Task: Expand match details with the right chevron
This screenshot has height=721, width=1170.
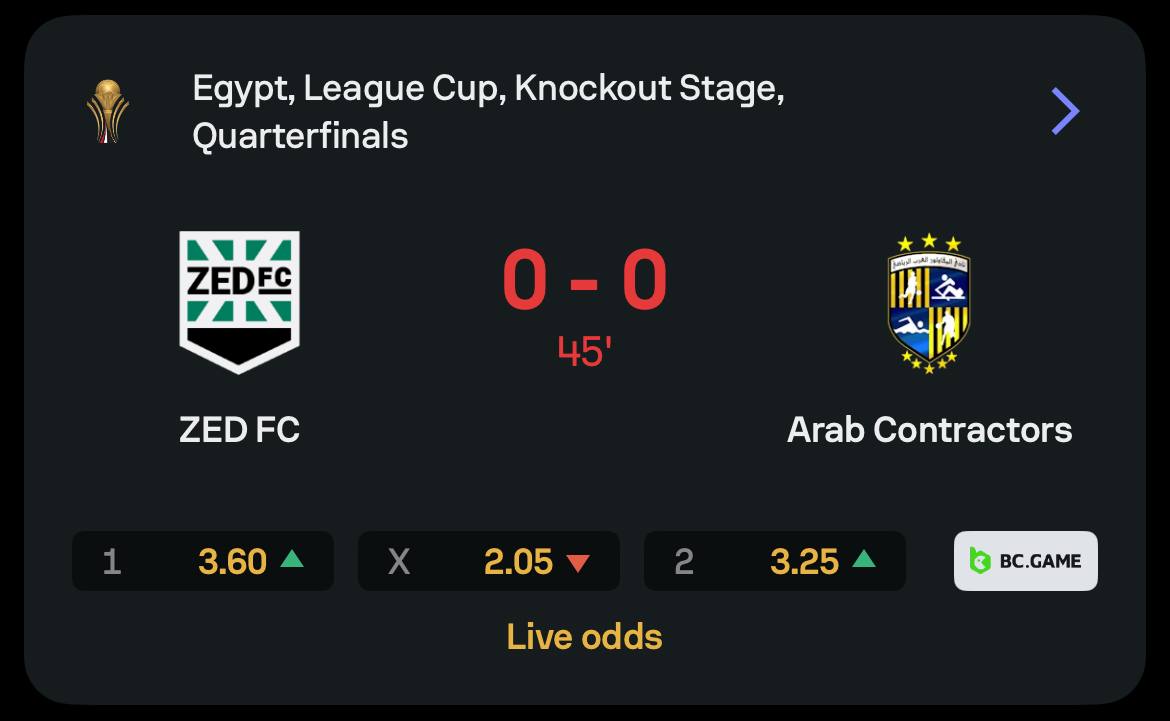Action: (1065, 111)
